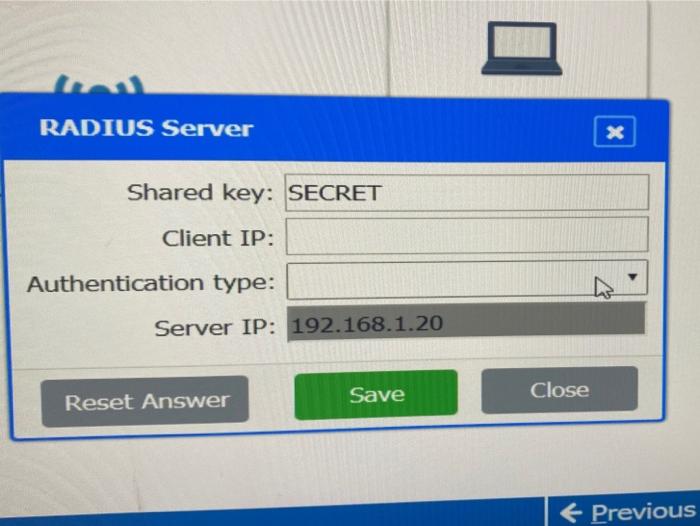The image size is (700, 526).
Task: Close the RADIUS Server dialog with X
Action: pos(615,132)
